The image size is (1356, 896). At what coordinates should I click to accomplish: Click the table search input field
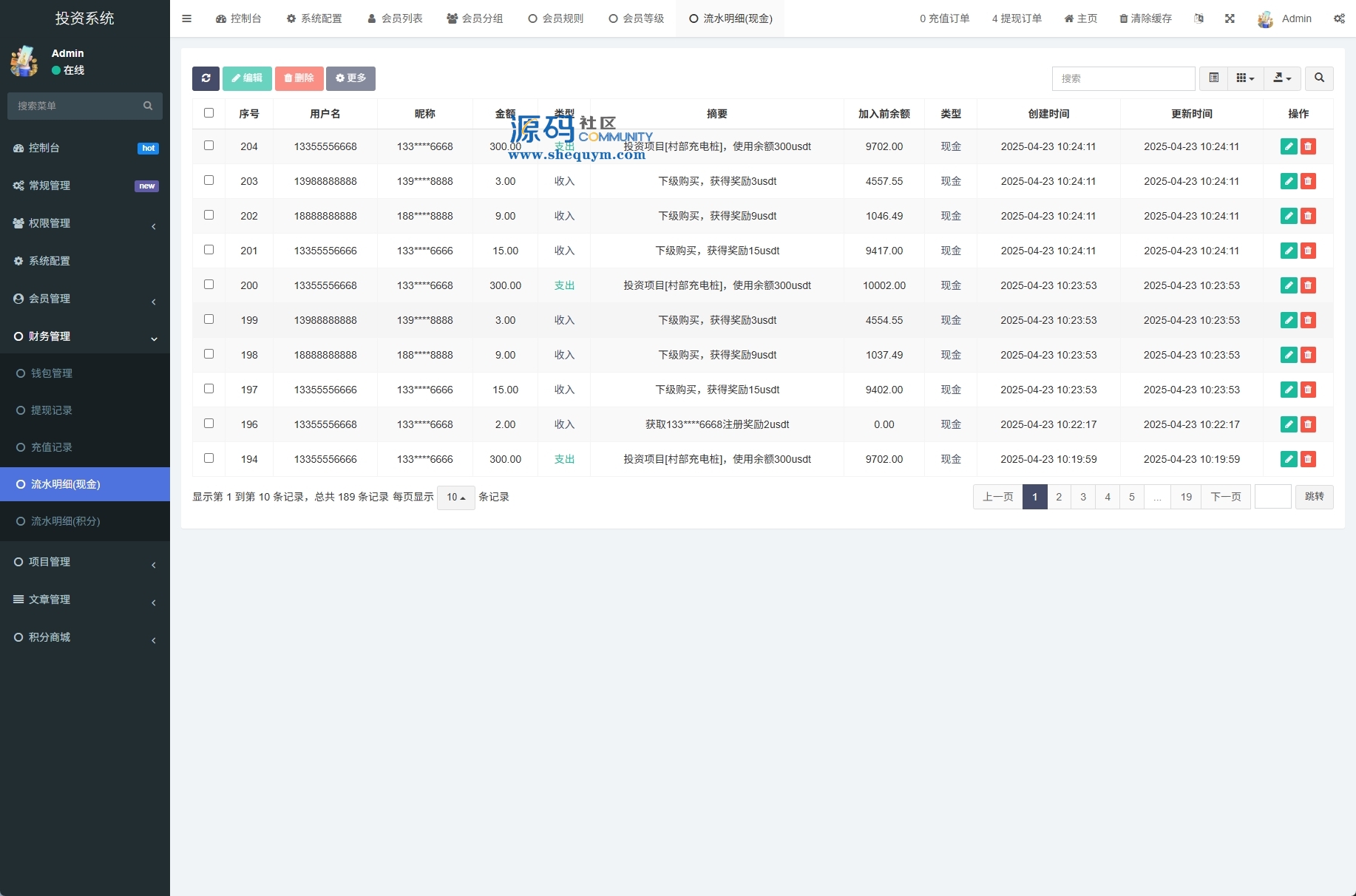(x=1122, y=78)
